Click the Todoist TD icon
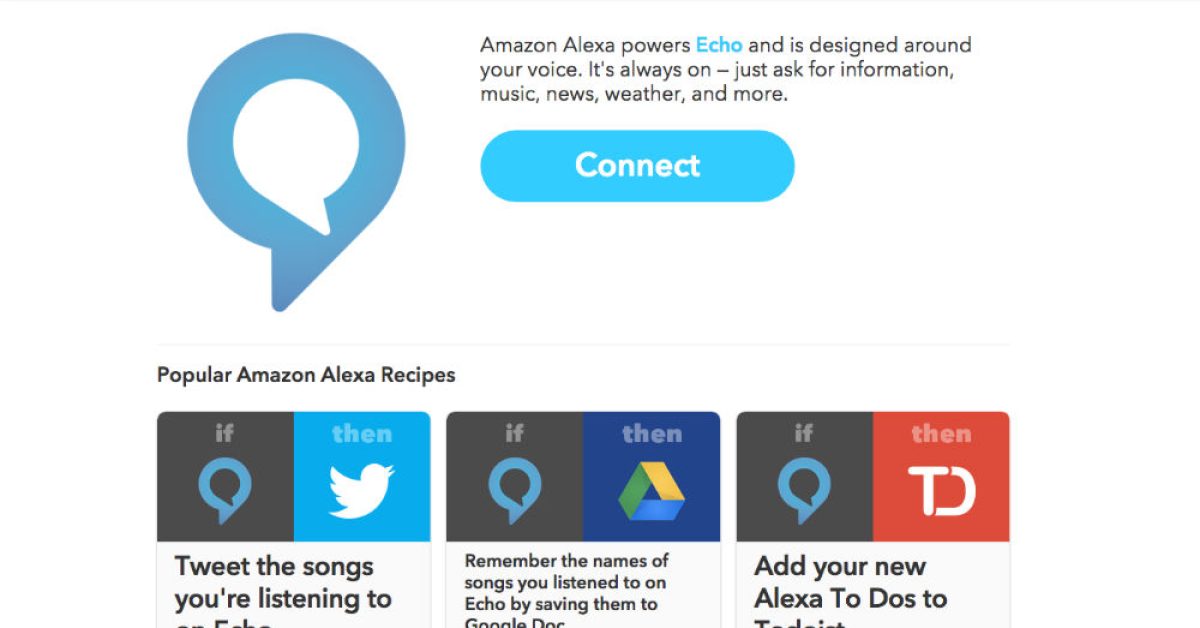The height and width of the screenshot is (628, 1200). pos(941,491)
